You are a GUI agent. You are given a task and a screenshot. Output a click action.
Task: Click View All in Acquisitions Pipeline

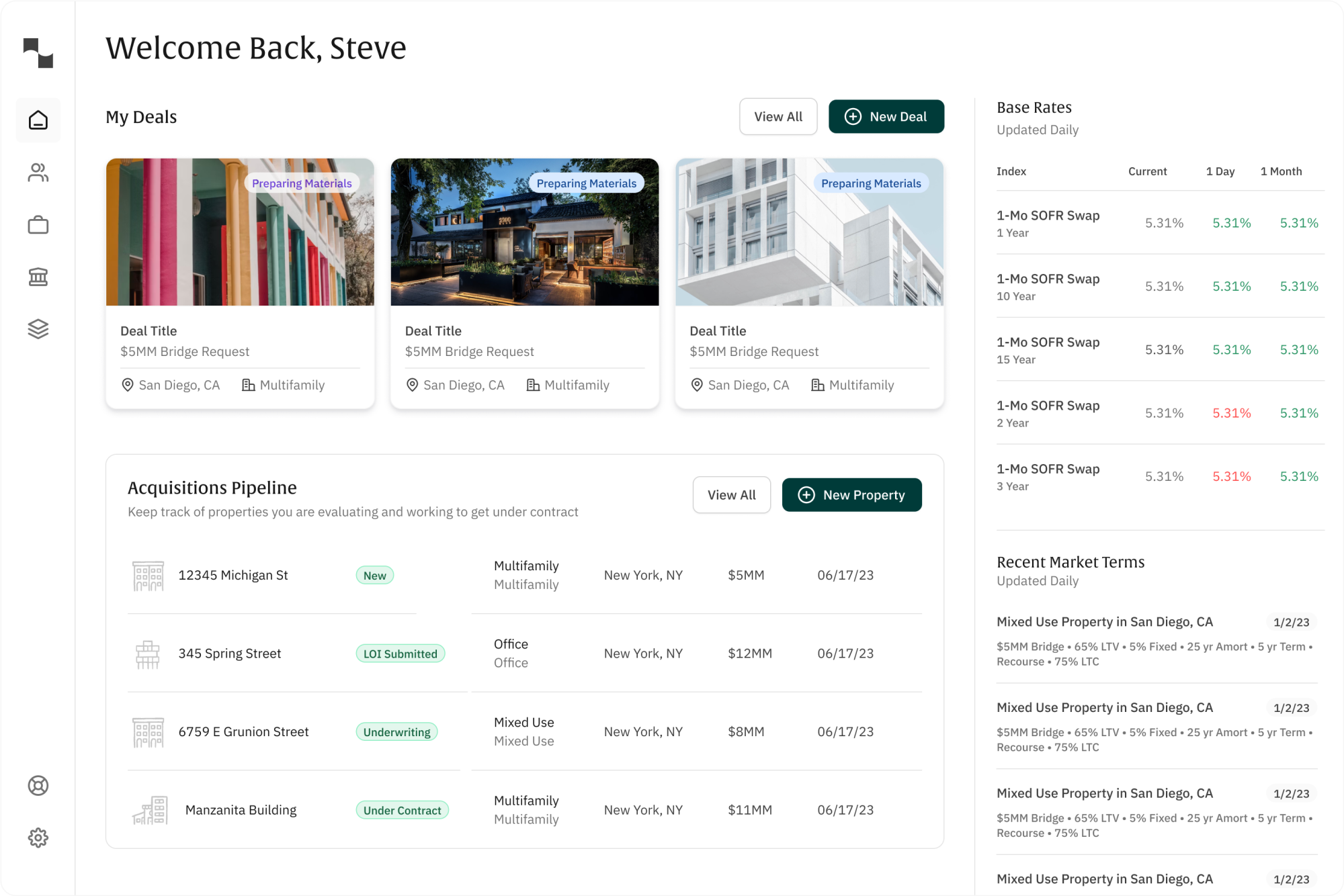point(731,495)
